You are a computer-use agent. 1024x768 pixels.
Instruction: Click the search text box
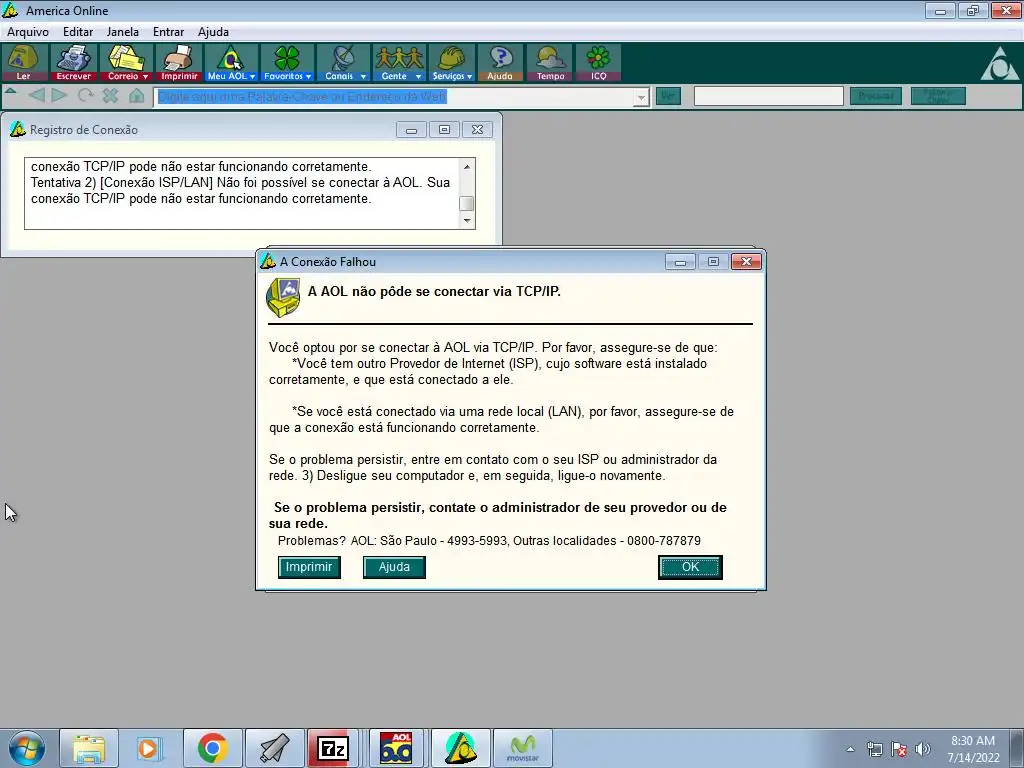pos(769,97)
